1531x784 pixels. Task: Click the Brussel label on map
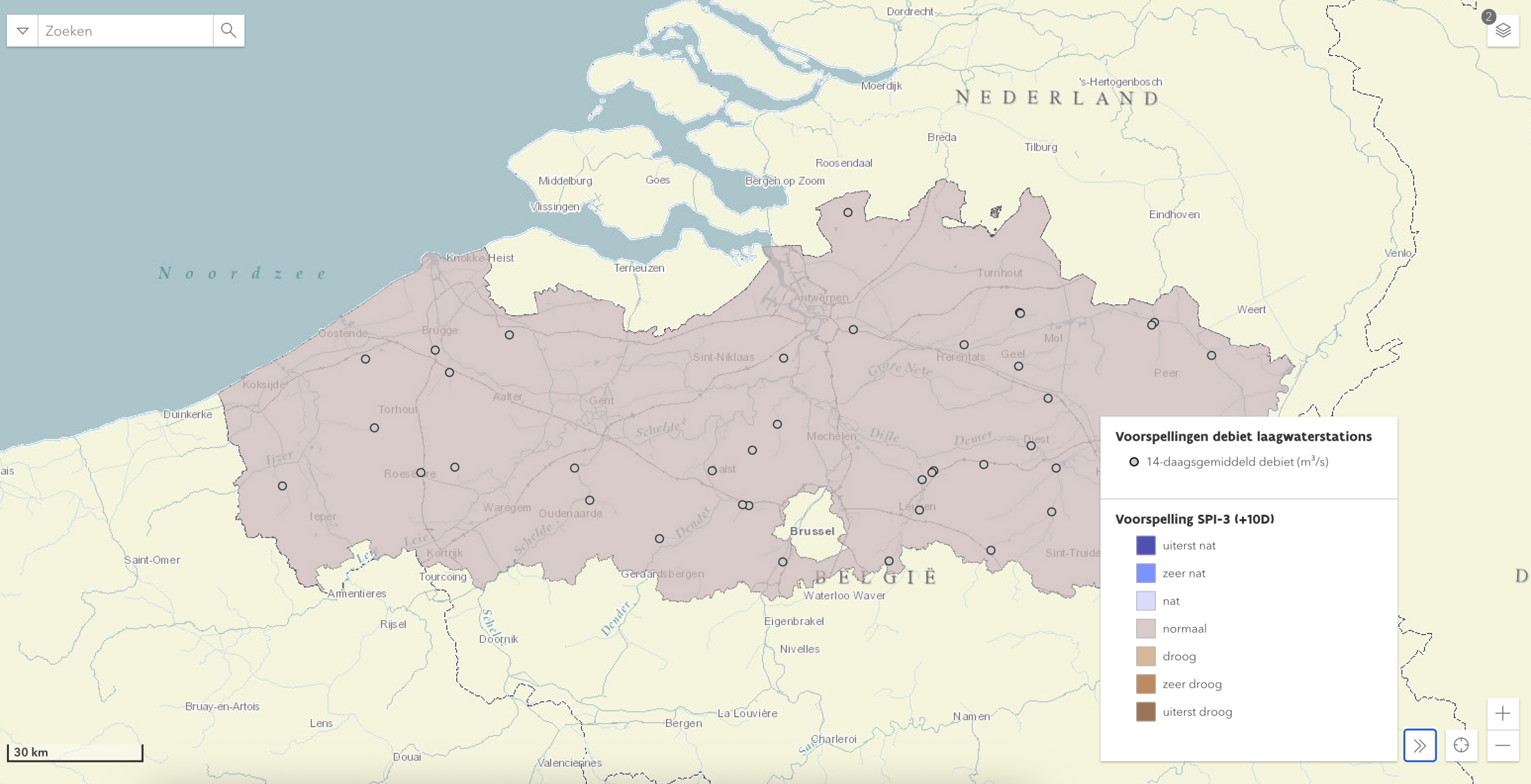pos(811,531)
